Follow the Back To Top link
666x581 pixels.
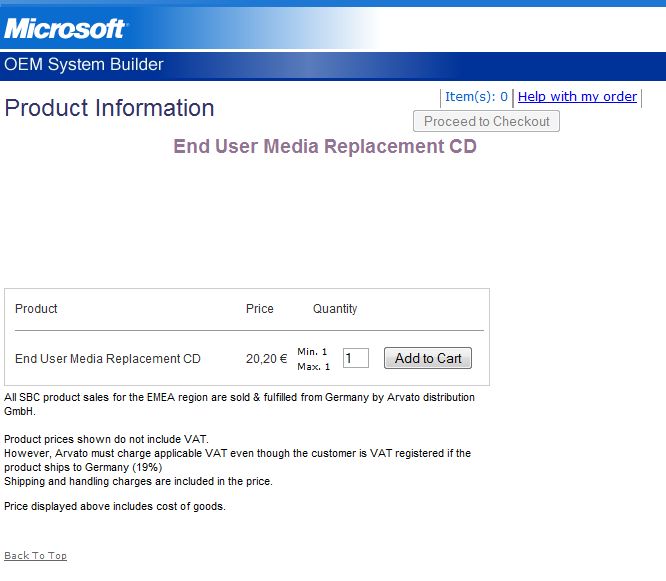tap(36, 556)
